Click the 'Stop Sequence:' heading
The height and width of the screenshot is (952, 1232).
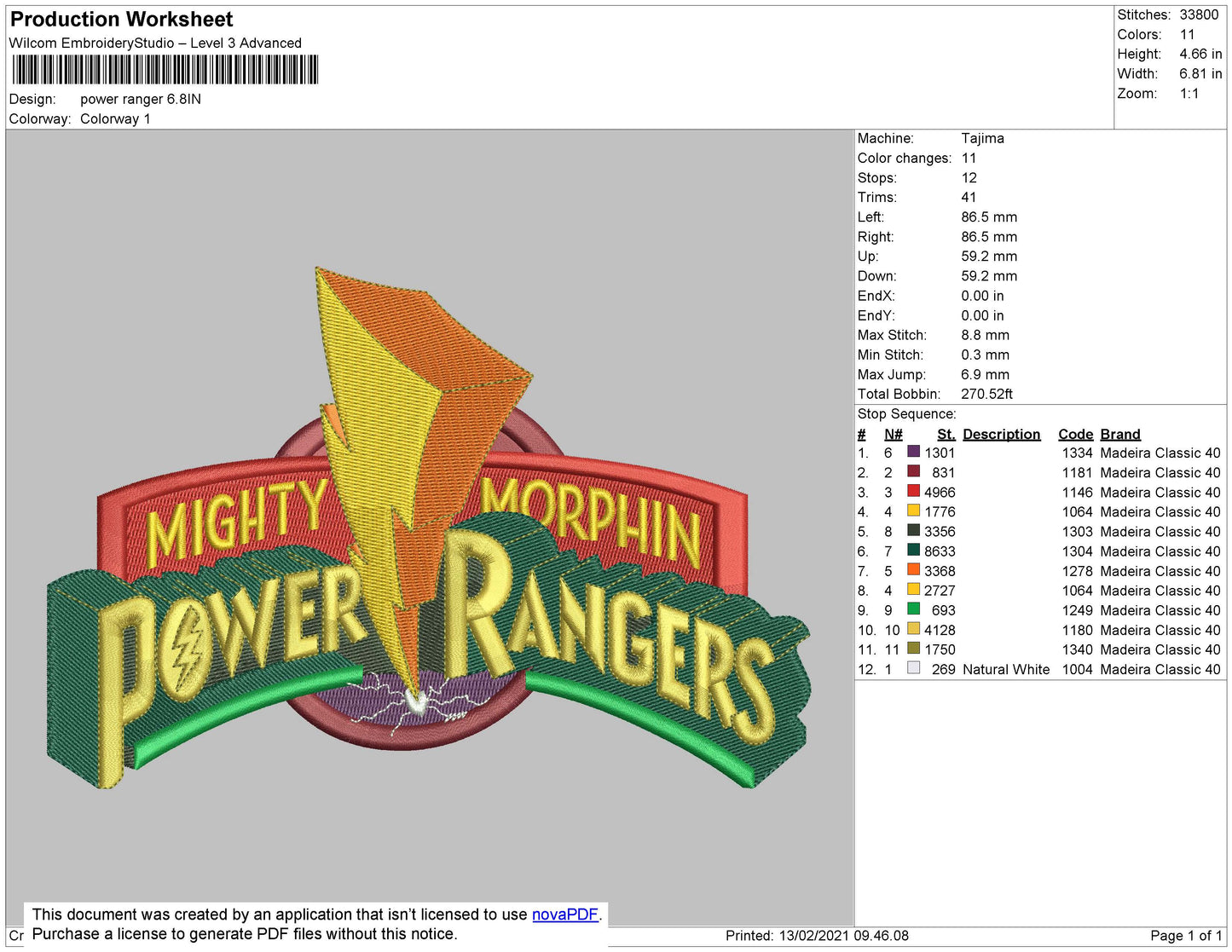[x=907, y=413]
